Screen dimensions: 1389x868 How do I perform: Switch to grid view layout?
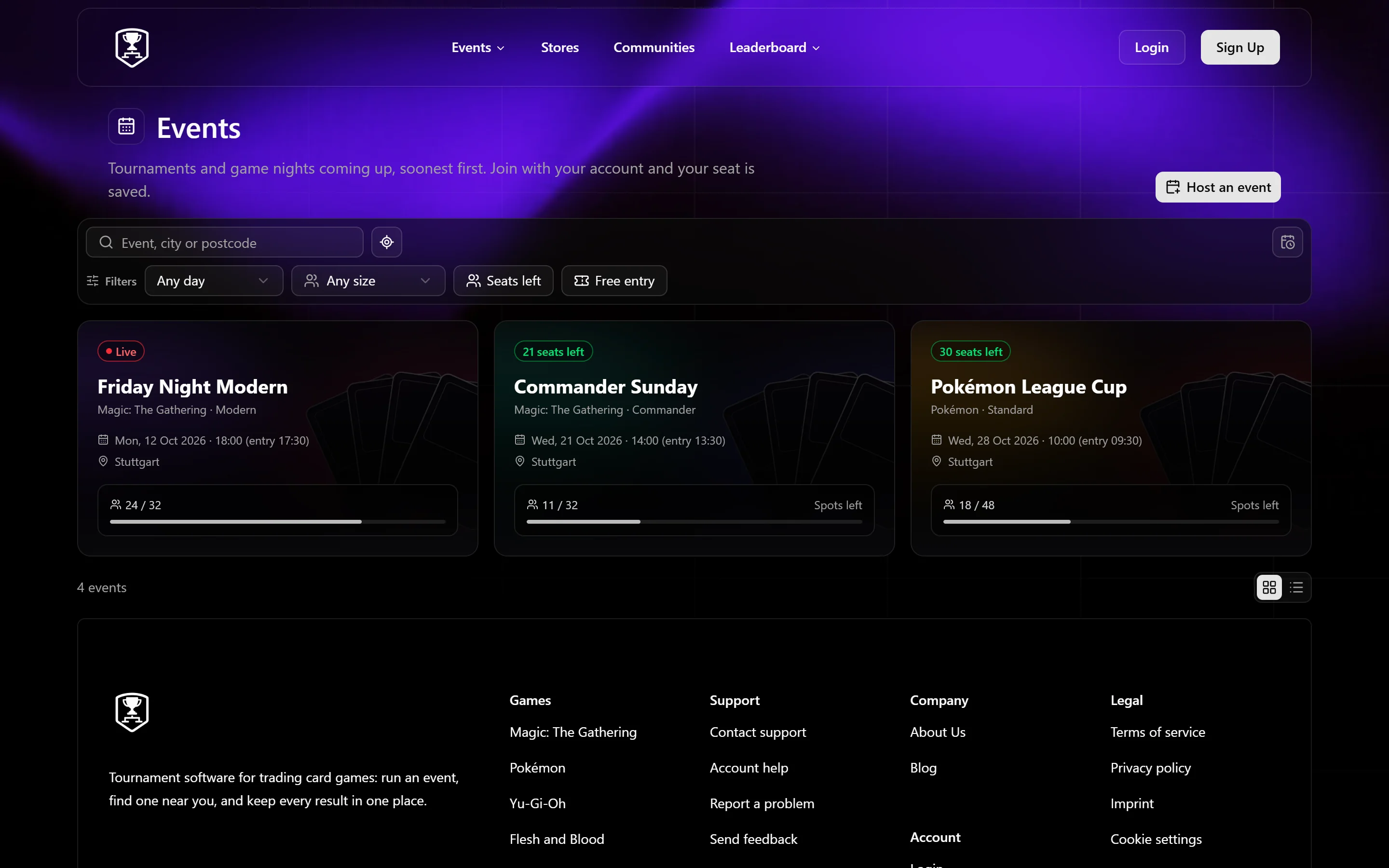click(1269, 587)
